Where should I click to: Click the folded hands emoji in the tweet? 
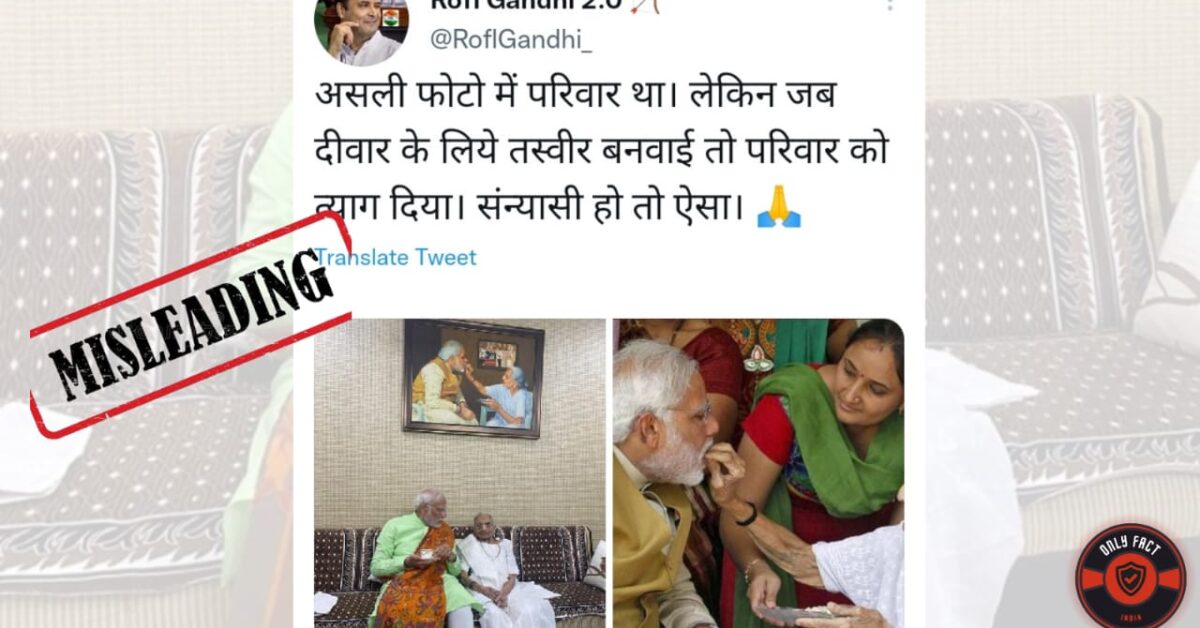[779, 207]
